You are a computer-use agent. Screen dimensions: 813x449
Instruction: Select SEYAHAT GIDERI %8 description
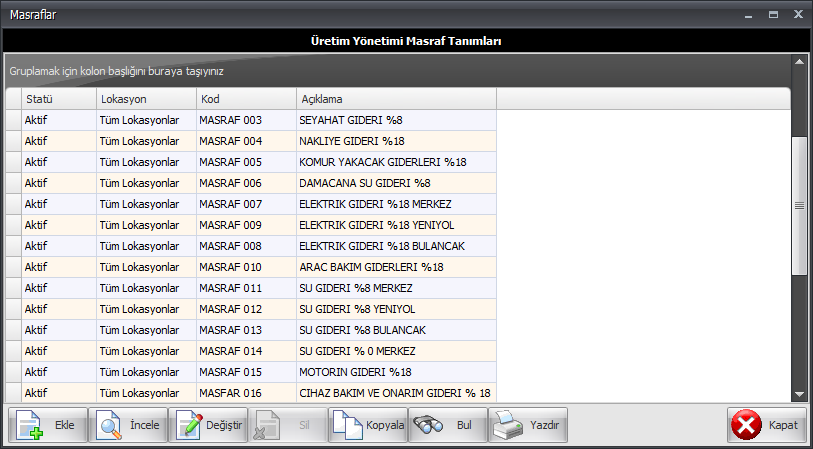(397, 120)
